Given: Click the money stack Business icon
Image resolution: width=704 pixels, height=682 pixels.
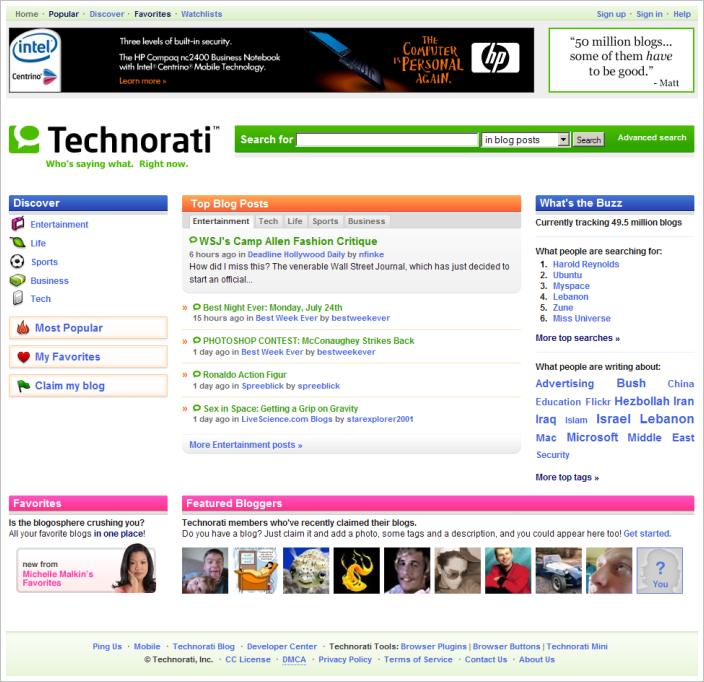Looking at the screenshot, I should coord(18,280).
